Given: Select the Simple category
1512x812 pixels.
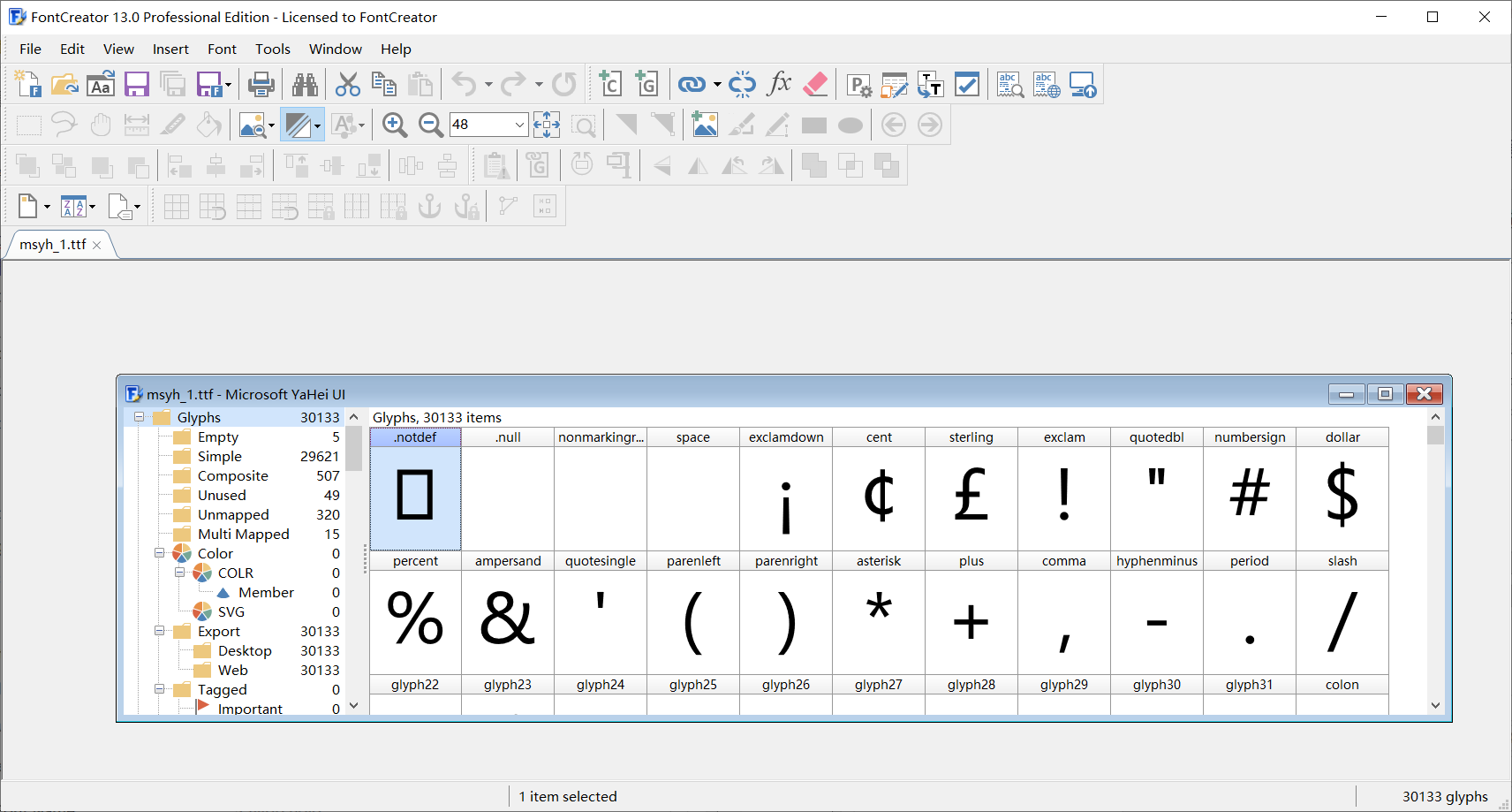Looking at the screenshot, I should [x=220, y=456].
